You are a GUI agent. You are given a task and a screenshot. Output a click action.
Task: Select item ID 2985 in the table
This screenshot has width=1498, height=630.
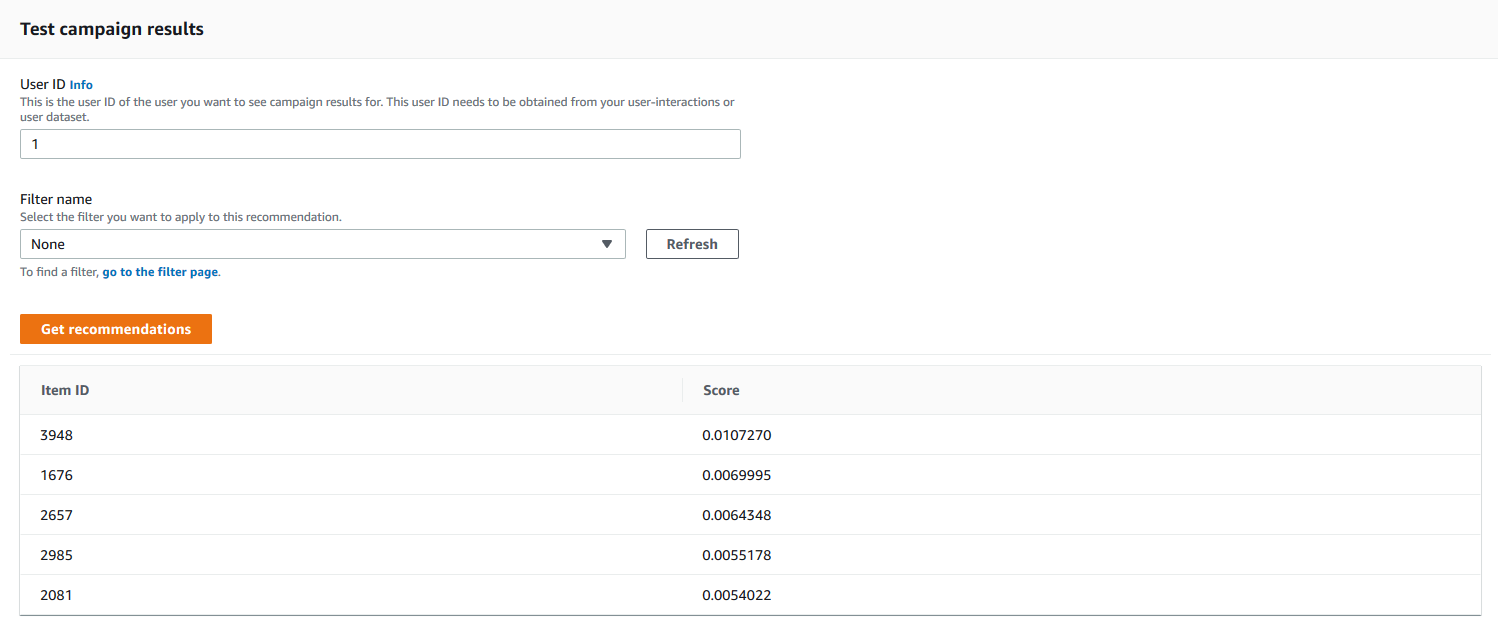(x=56, y=555)
